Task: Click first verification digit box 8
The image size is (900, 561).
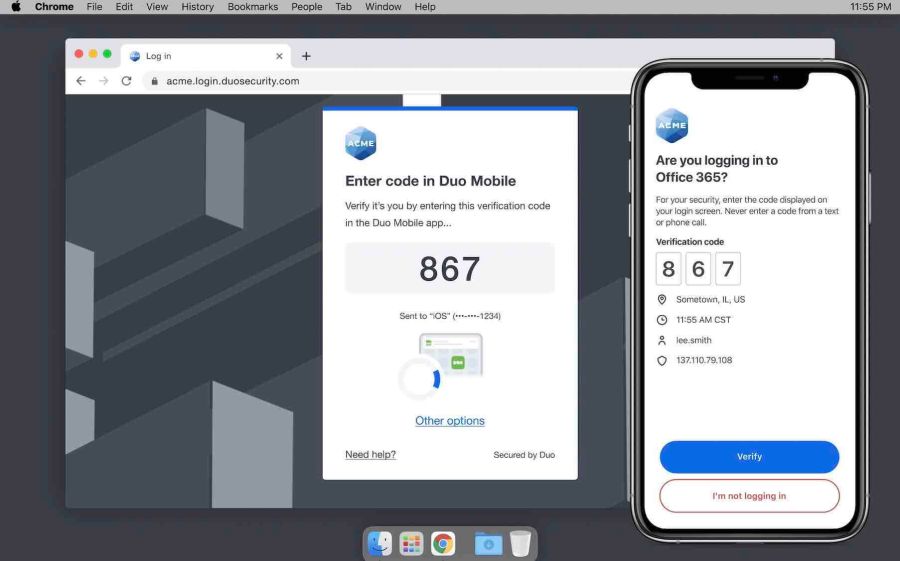Action: [x=668, y=269]
